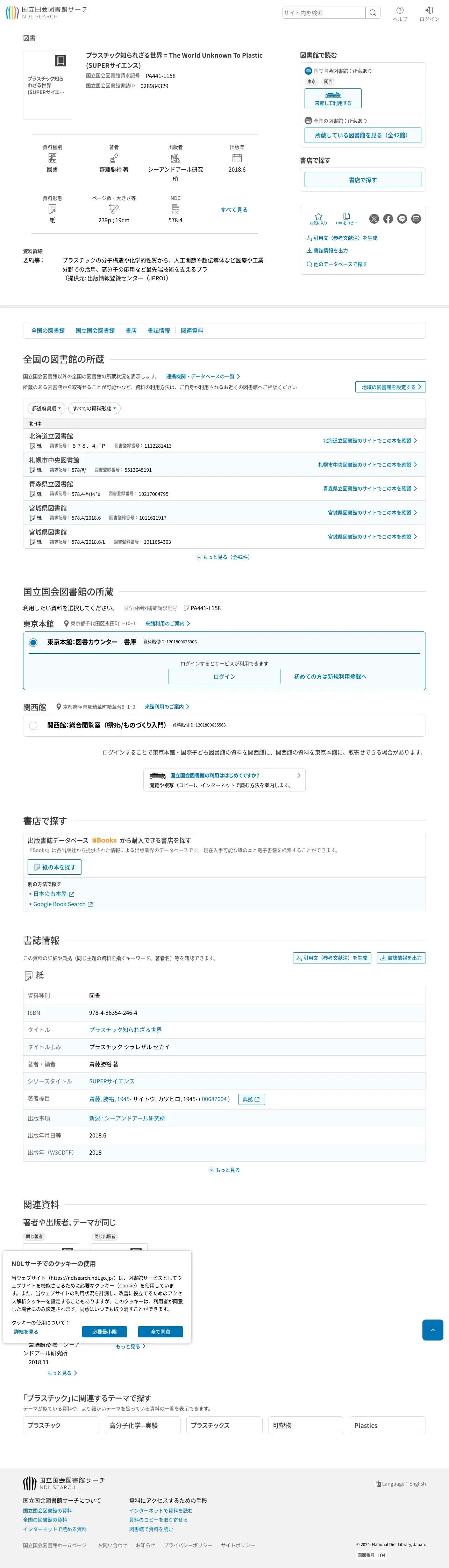Click 書誌情報を出力 button in 書誌情報 section
This screenshot has height=1568, width=449.
click(x=401, y=958)
